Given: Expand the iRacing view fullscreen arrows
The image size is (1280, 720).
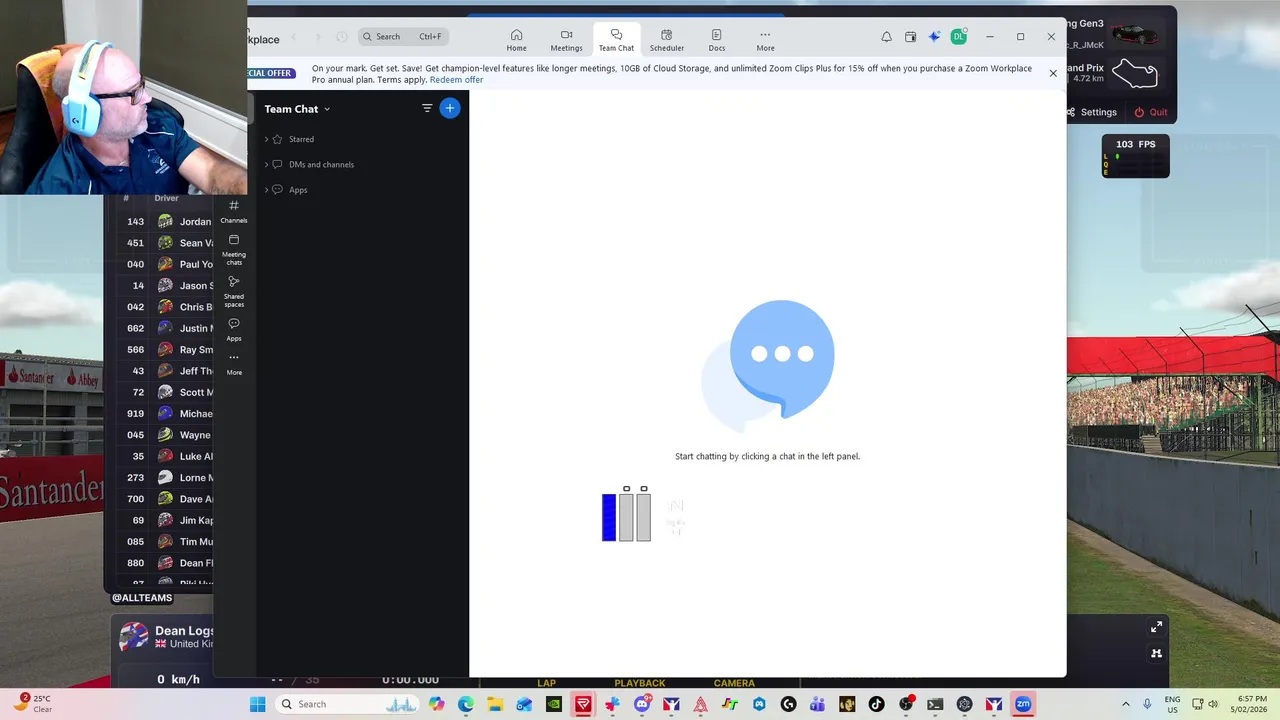Looking at the screenshot, I should tap(1156, 627).
